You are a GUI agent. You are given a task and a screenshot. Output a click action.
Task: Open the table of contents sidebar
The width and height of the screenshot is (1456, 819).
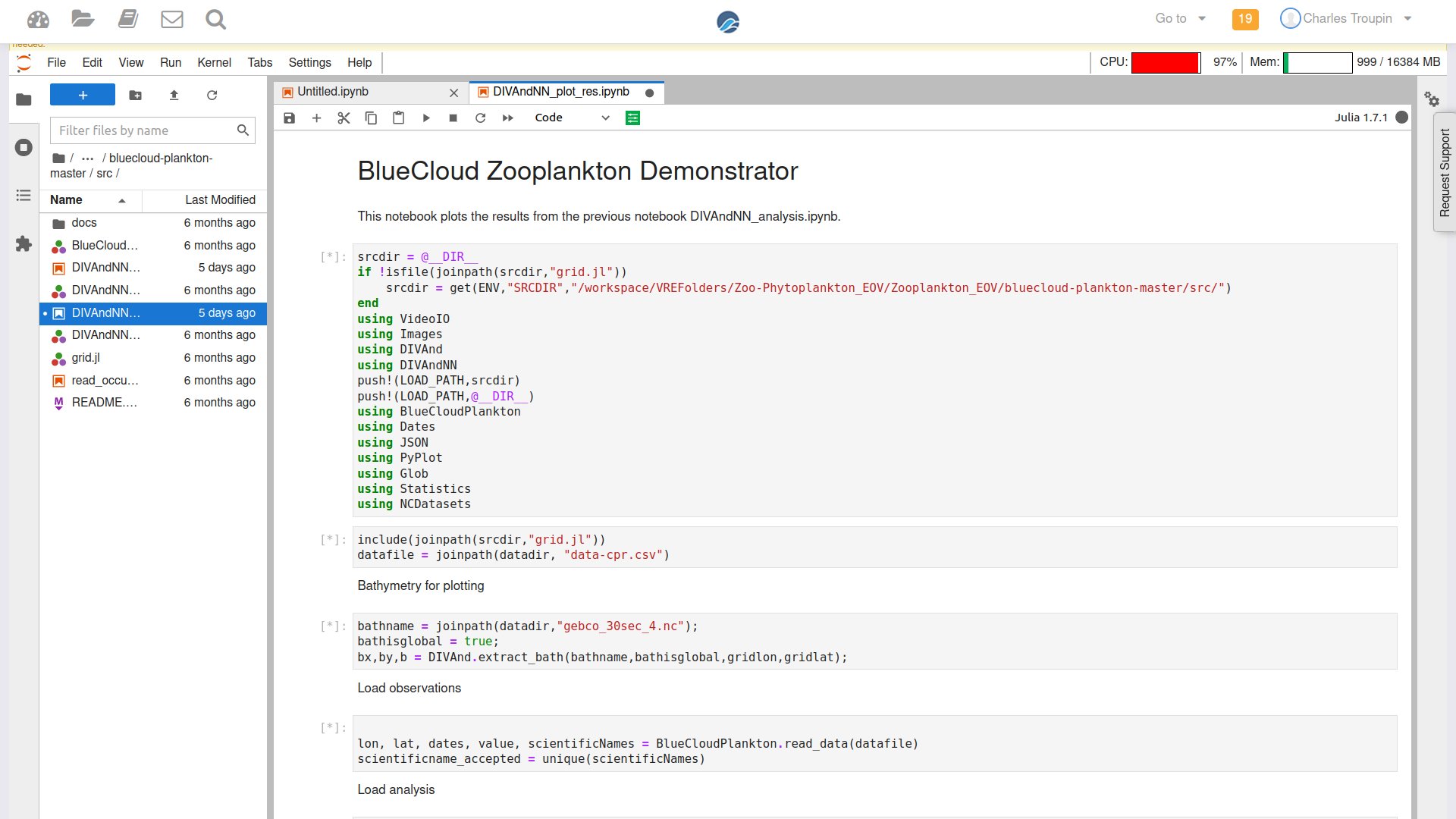coord(24,196)
